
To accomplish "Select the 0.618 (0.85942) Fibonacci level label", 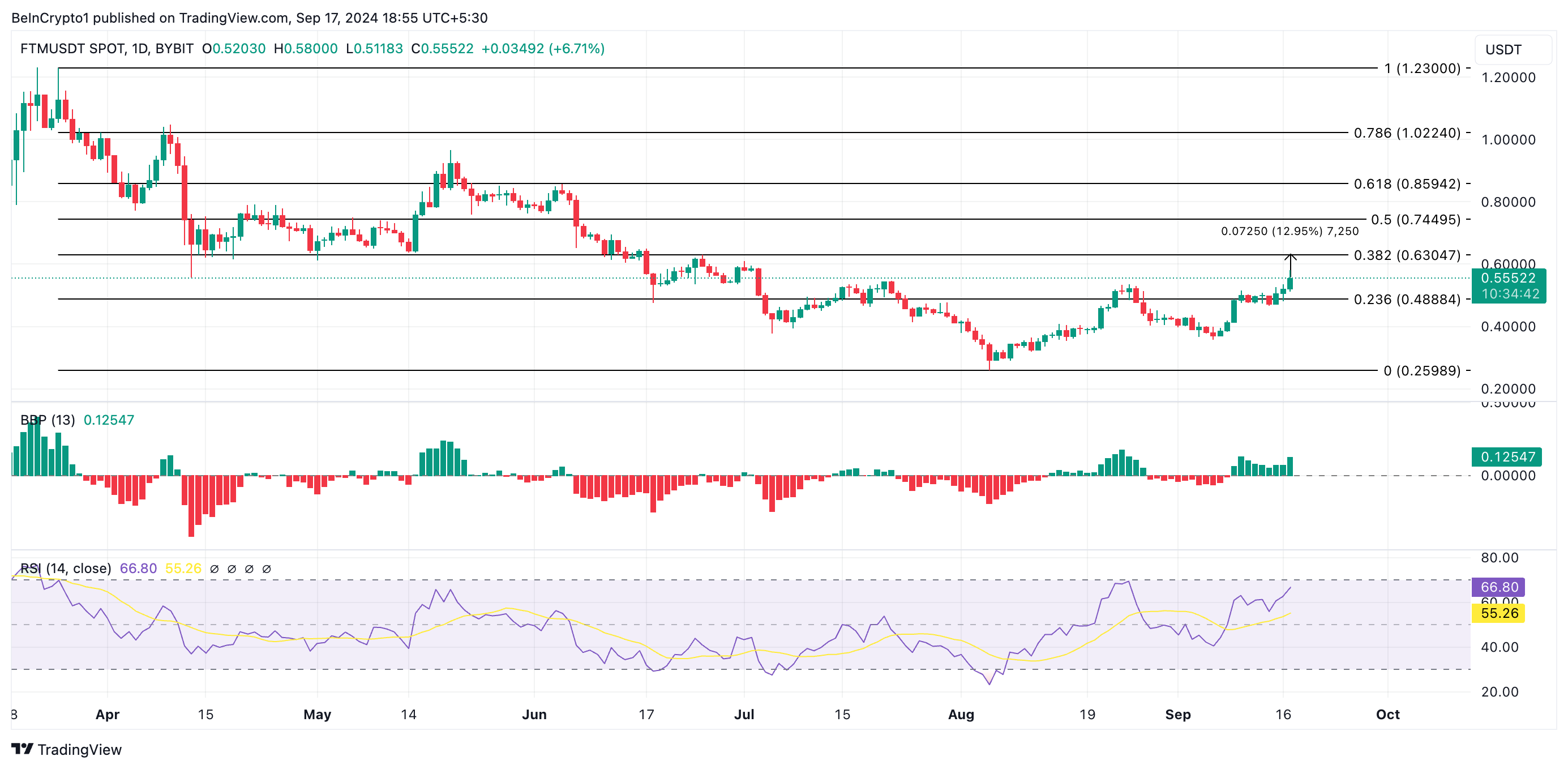I will click(1407, 184).
